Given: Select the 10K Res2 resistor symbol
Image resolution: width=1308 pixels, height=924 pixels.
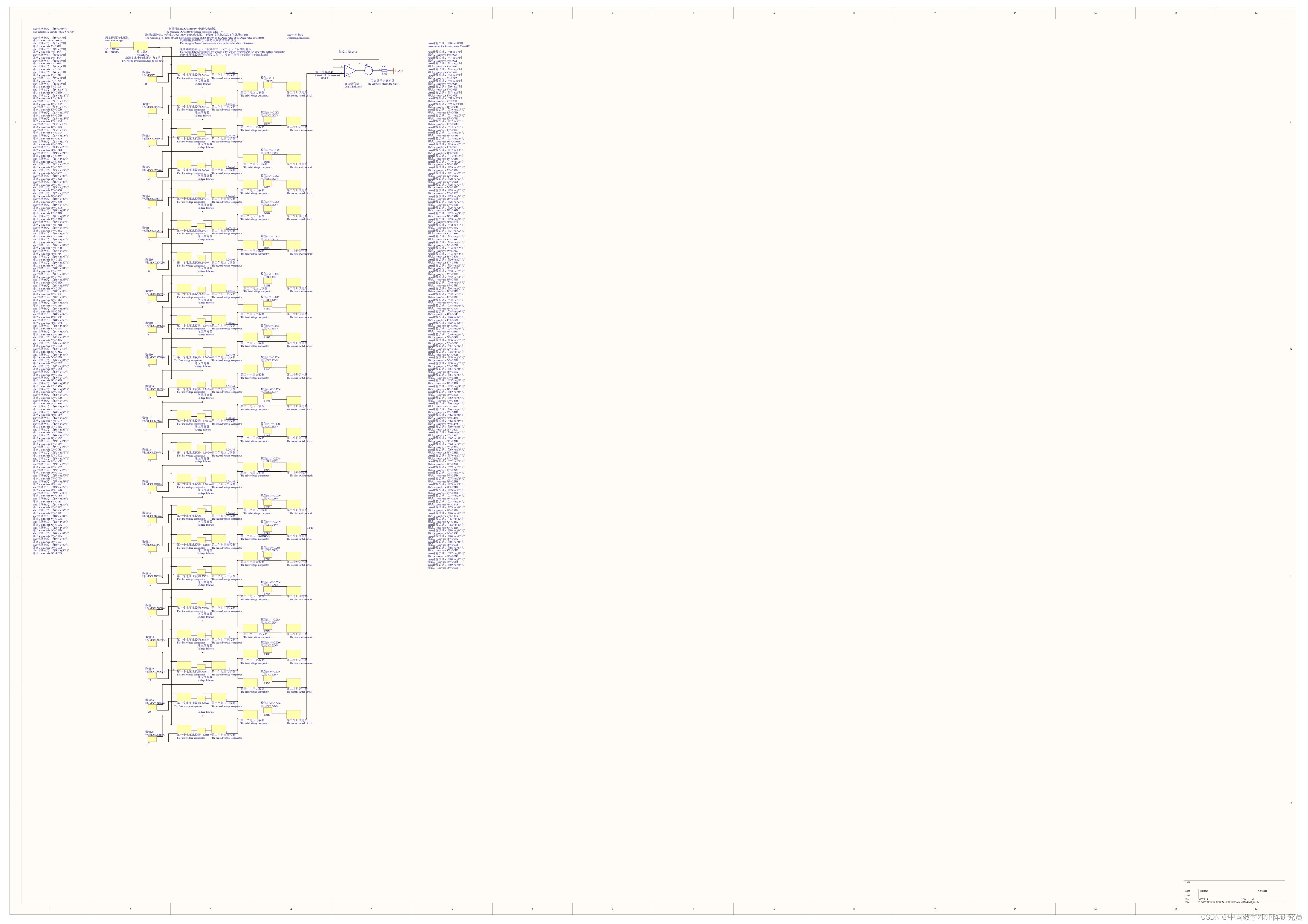Looking at the screenshot, I should point(384,70).
